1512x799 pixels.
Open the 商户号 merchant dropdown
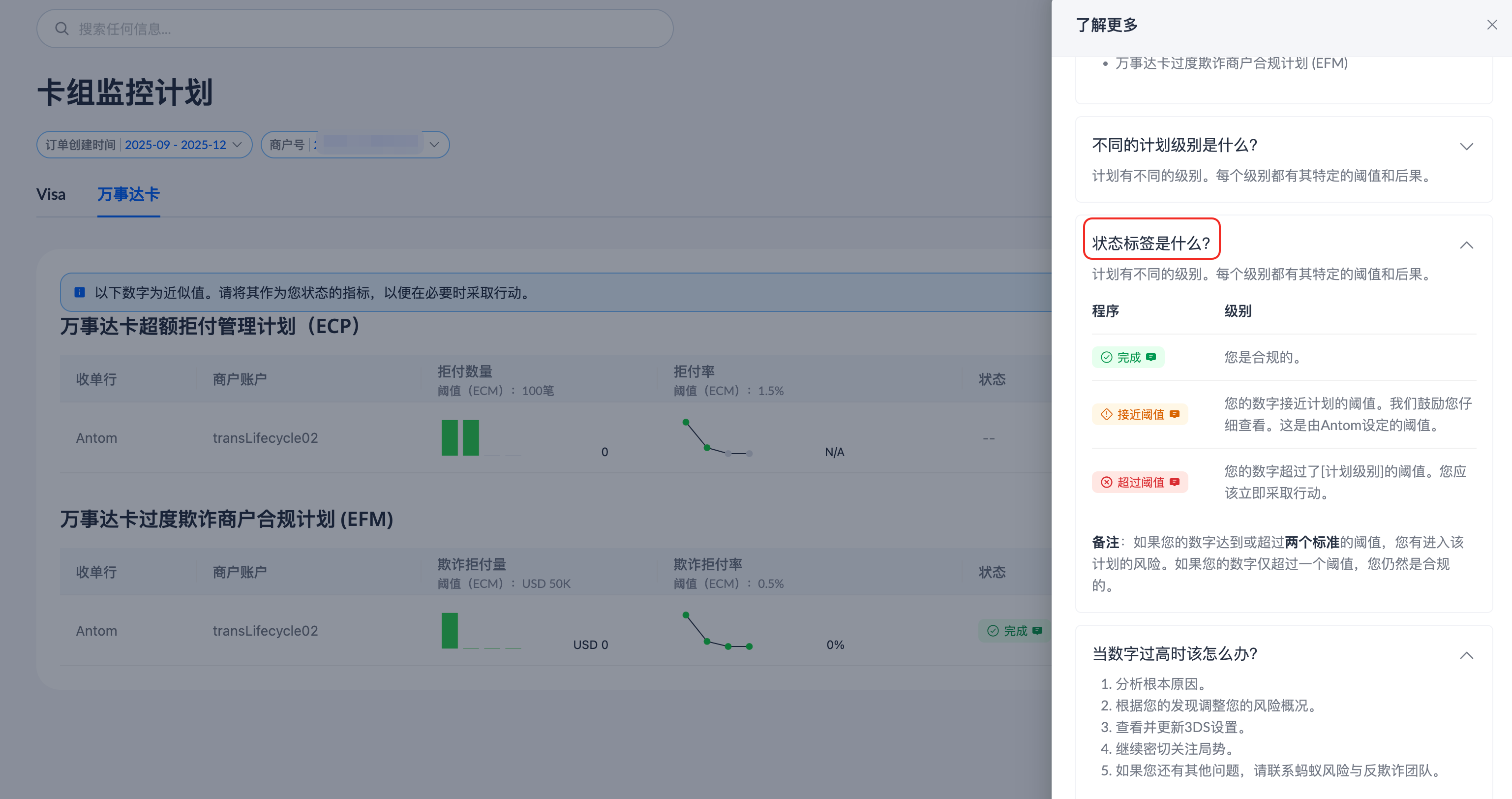pyautogui.click(x=434, y=145)
